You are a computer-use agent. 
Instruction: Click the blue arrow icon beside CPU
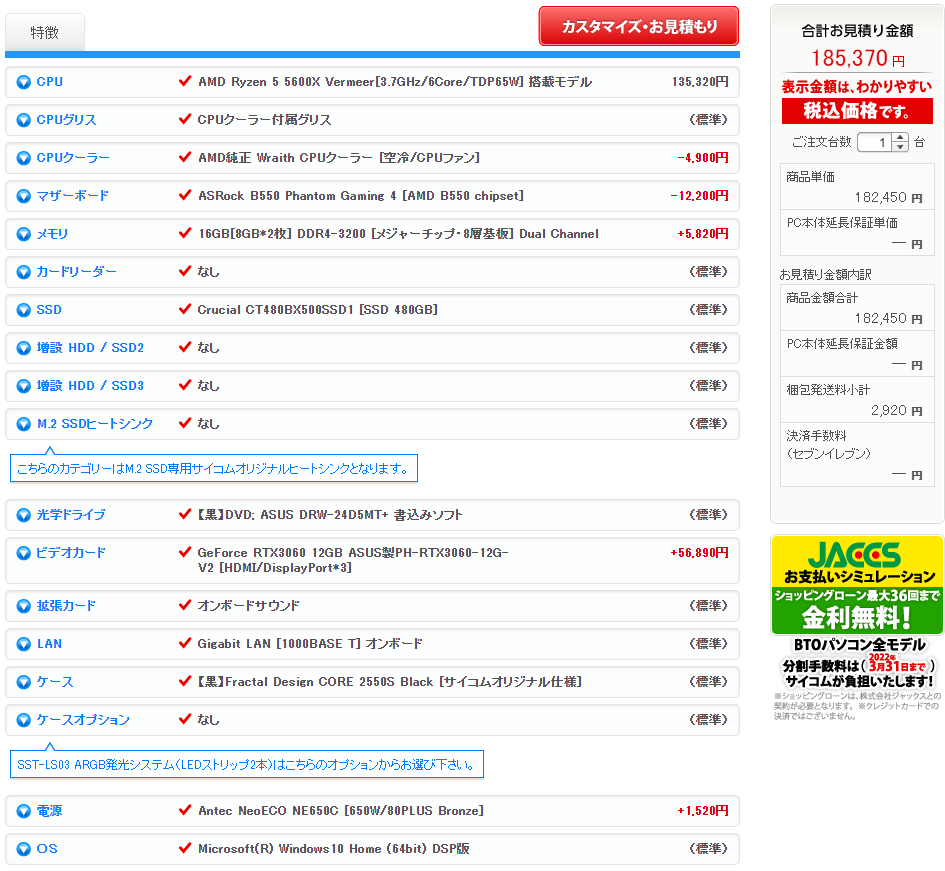tap(24, 82)
